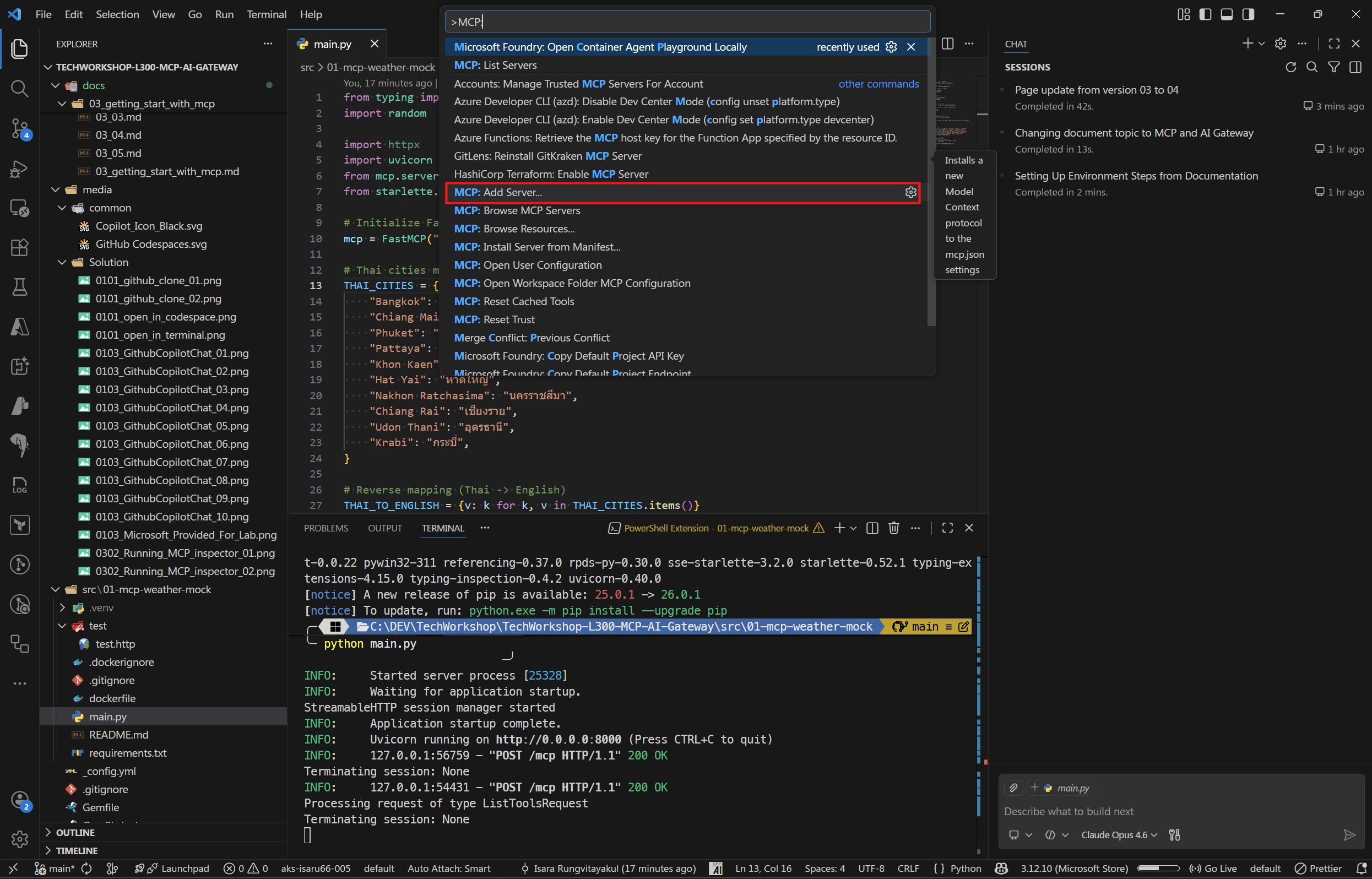Maximize the terminal panel size
The image size is (1372, 879).
pos(947,528)
